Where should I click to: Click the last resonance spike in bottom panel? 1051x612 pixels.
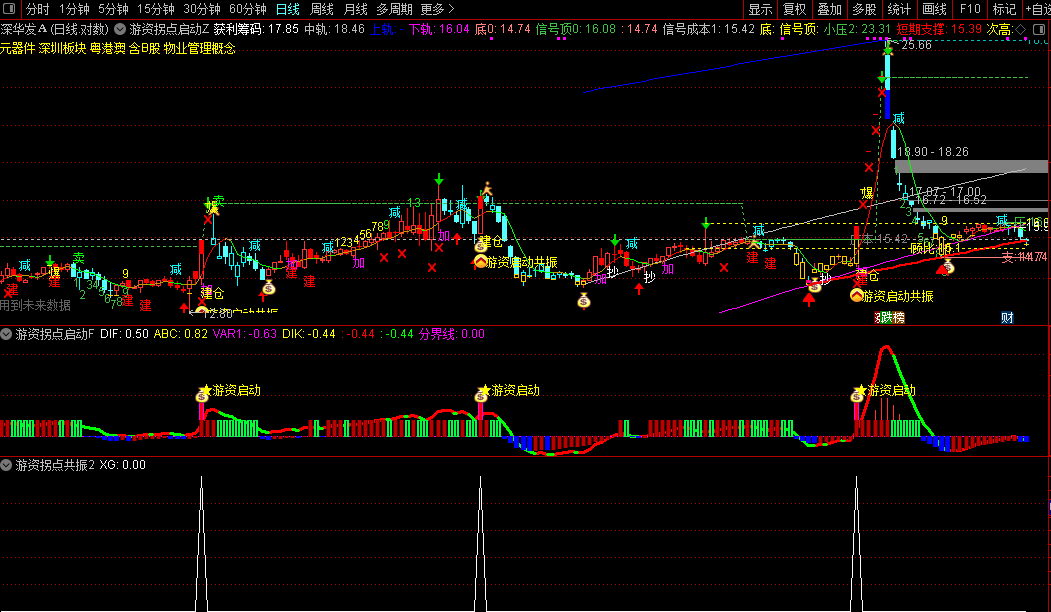(x=857, y=543)
